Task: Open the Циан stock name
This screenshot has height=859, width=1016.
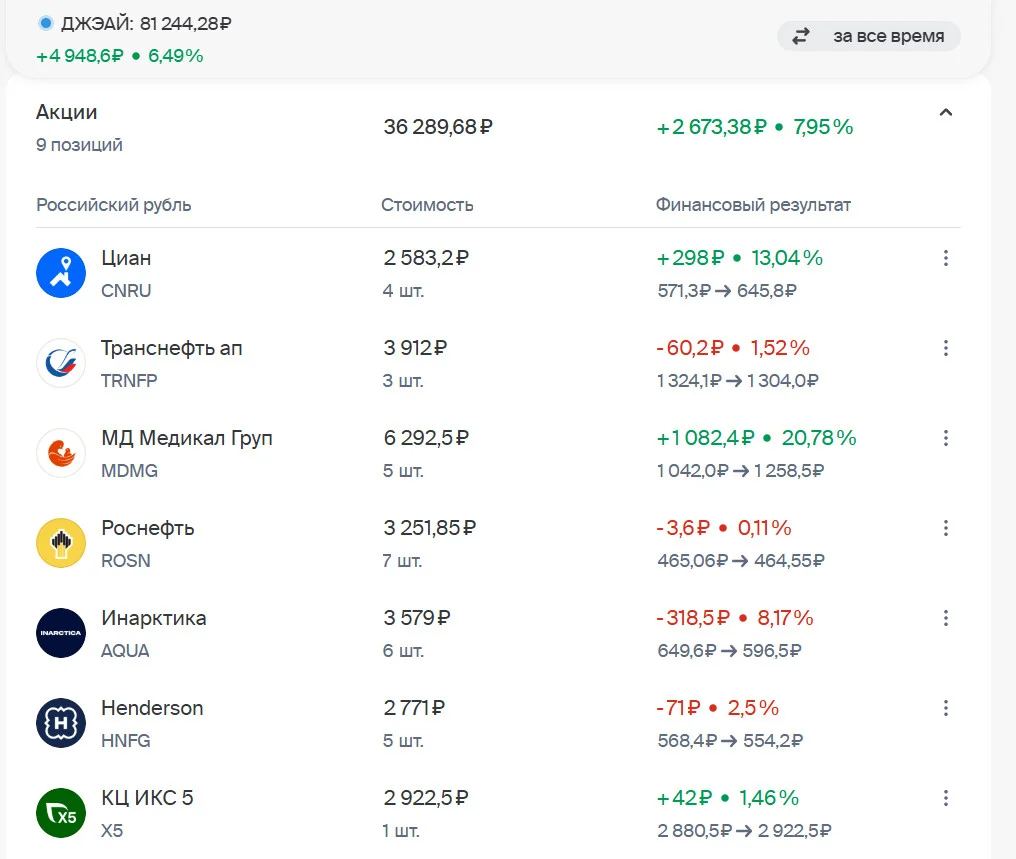Action: click(126, 258)
